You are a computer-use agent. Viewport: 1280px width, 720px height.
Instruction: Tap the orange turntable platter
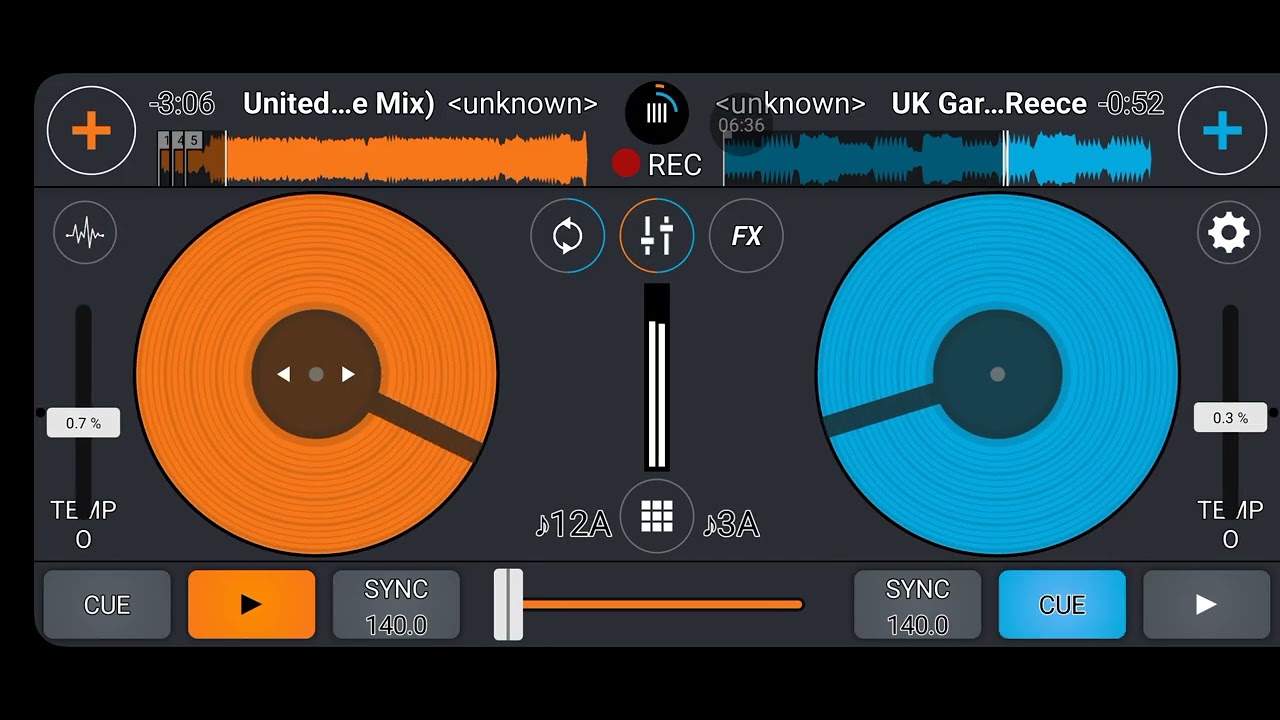316,374
